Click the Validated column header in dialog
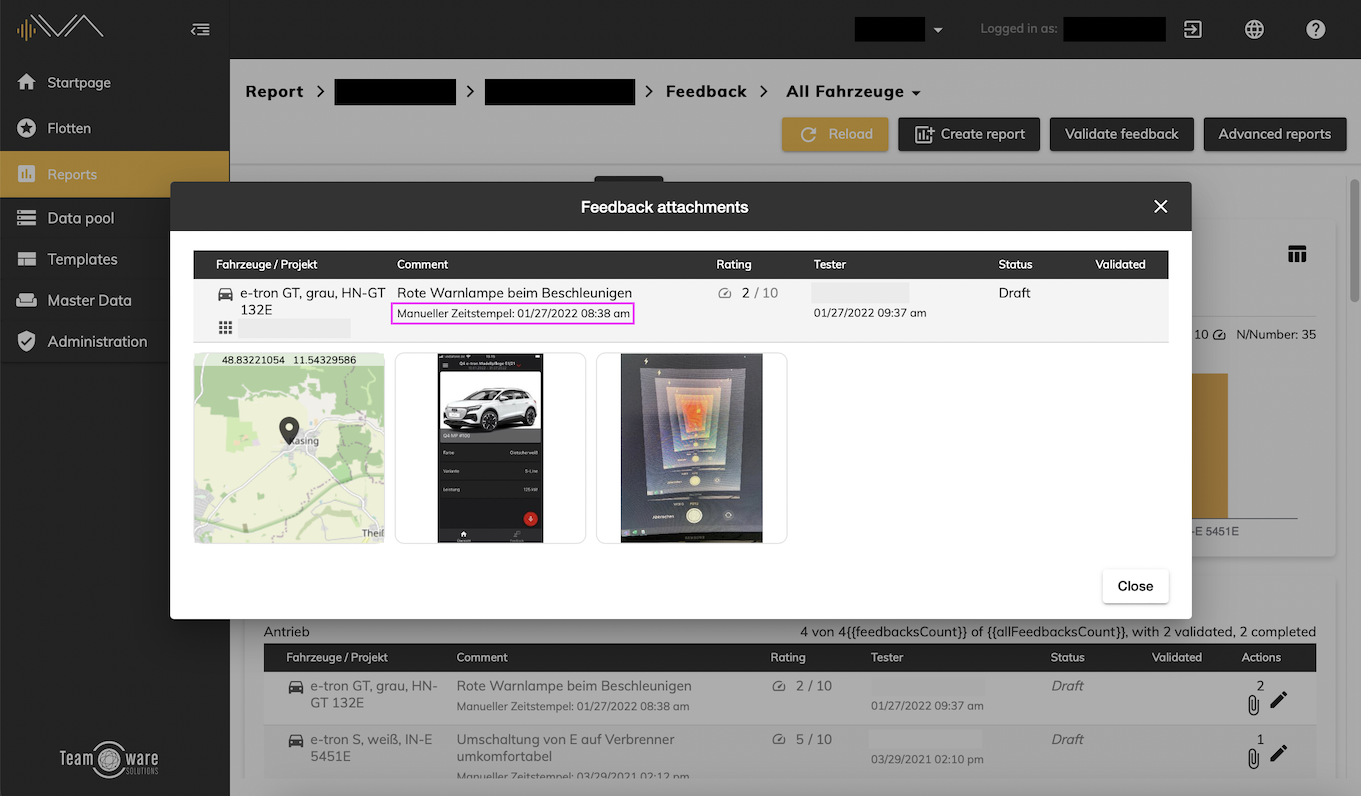 [x=1120, y=264]
